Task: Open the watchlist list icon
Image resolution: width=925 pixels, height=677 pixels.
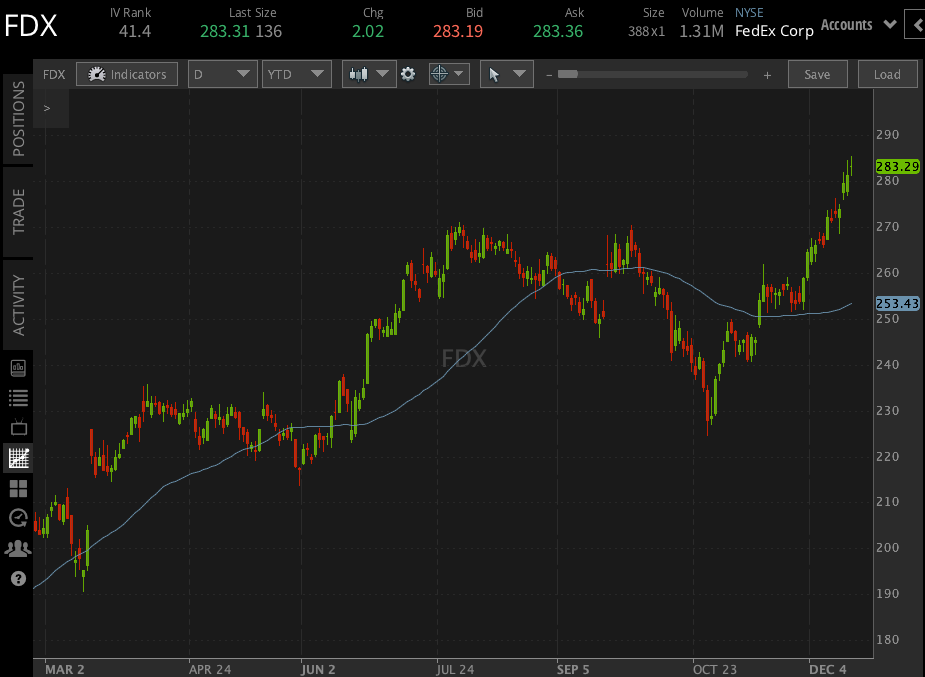Action: 17,397
